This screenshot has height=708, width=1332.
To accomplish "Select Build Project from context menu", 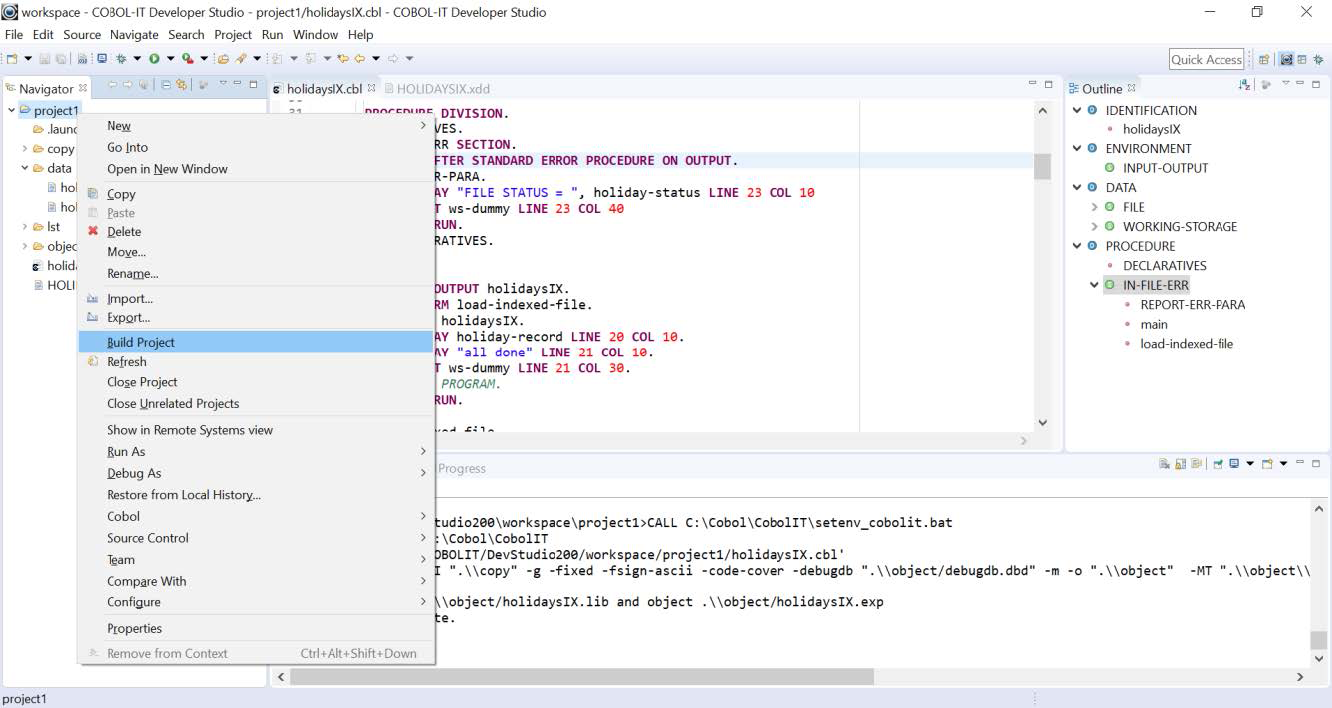I will point(141,342).
